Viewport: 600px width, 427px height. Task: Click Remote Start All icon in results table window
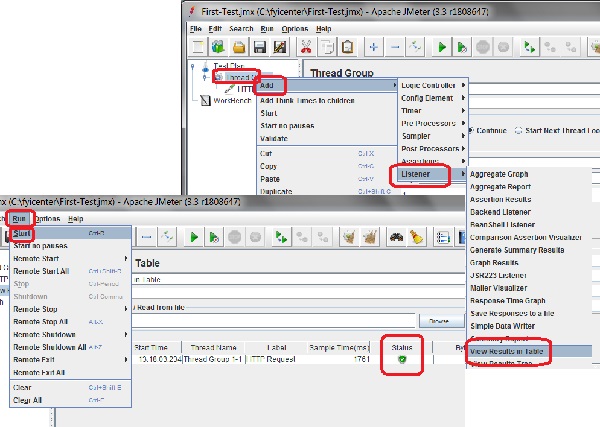click(281, 237)
